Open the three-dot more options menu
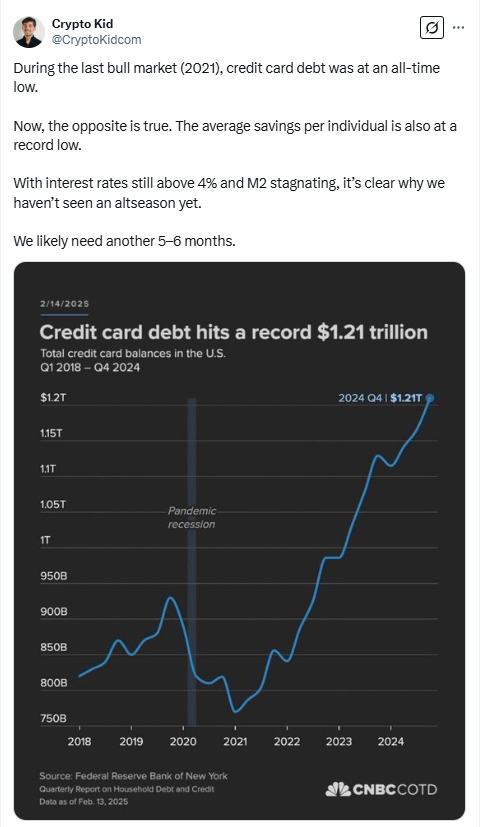Image resolution: width=484 pixels, height=827 pixels. pos(459,27)
